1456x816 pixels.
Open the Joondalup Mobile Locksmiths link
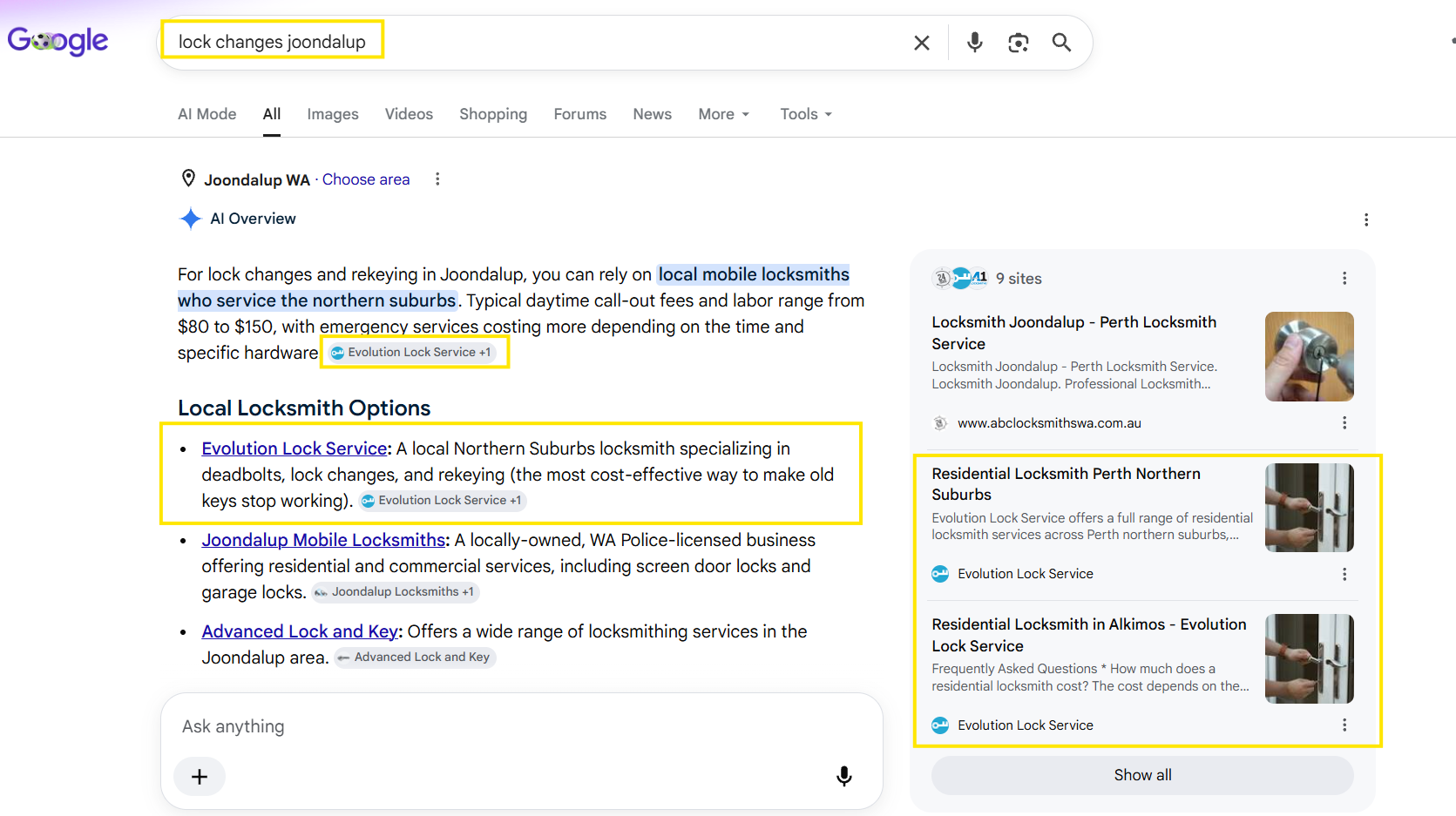coord(323,540)
